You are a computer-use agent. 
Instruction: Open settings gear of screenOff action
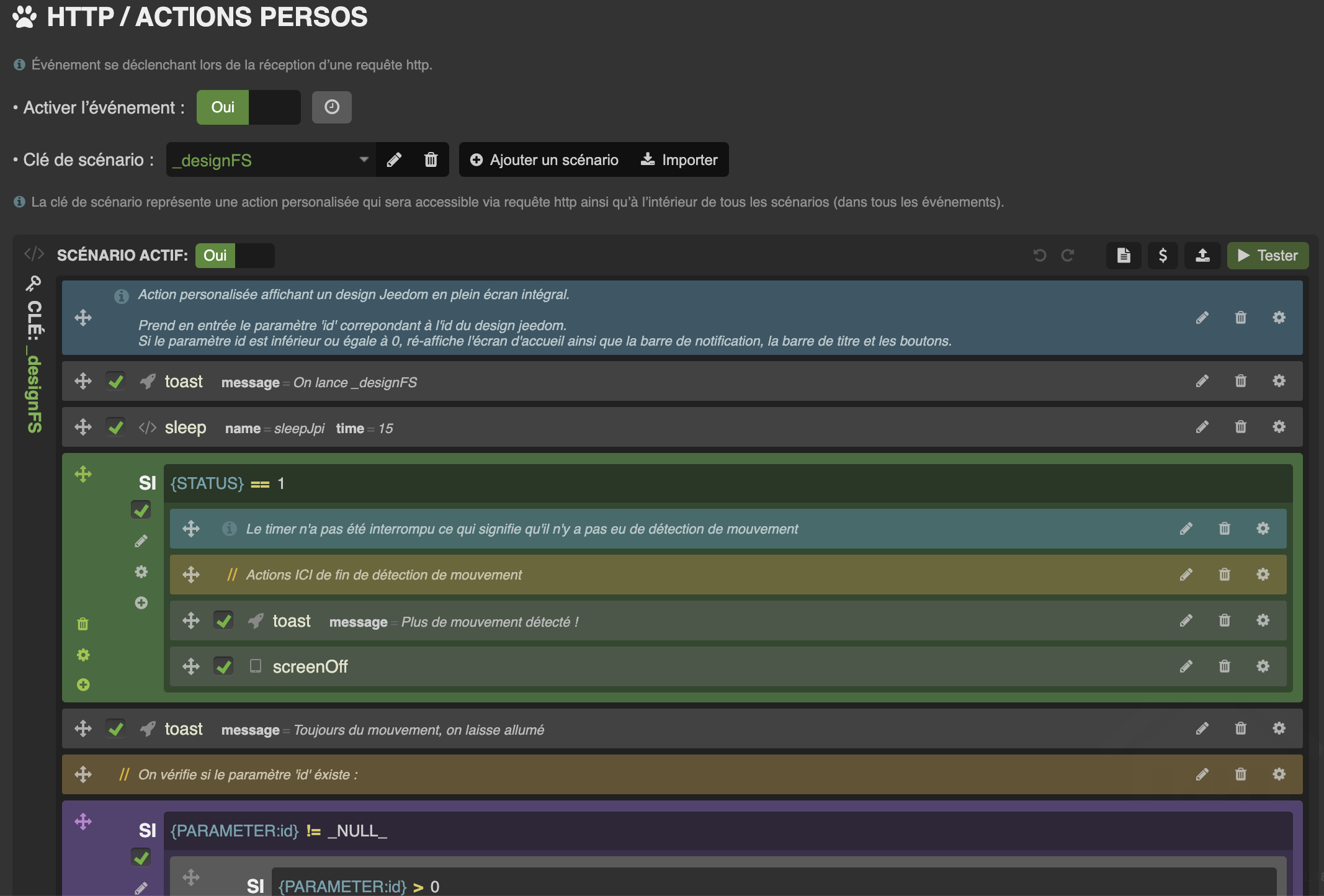(x=1263, y=666)
